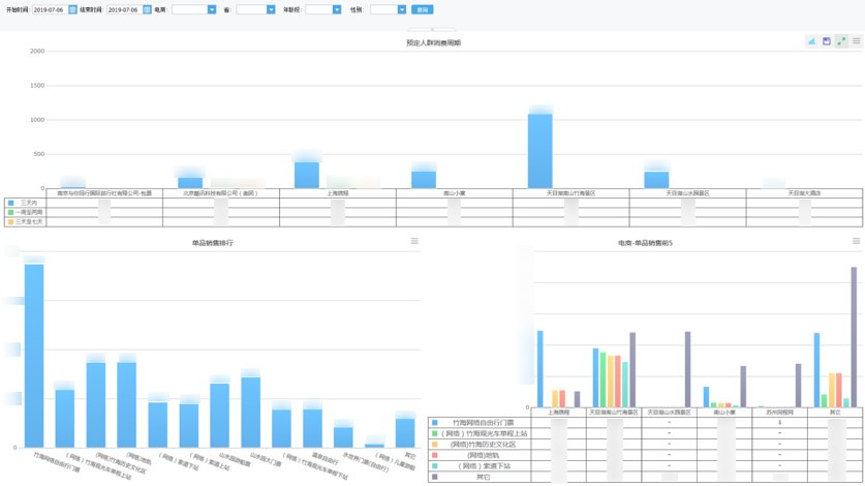Image resolution: width=865 pixels, height=486 pixels.
Task: Toggle (网络)地轨 legend series
Action: pyautogui.click(x=478, y=456)
